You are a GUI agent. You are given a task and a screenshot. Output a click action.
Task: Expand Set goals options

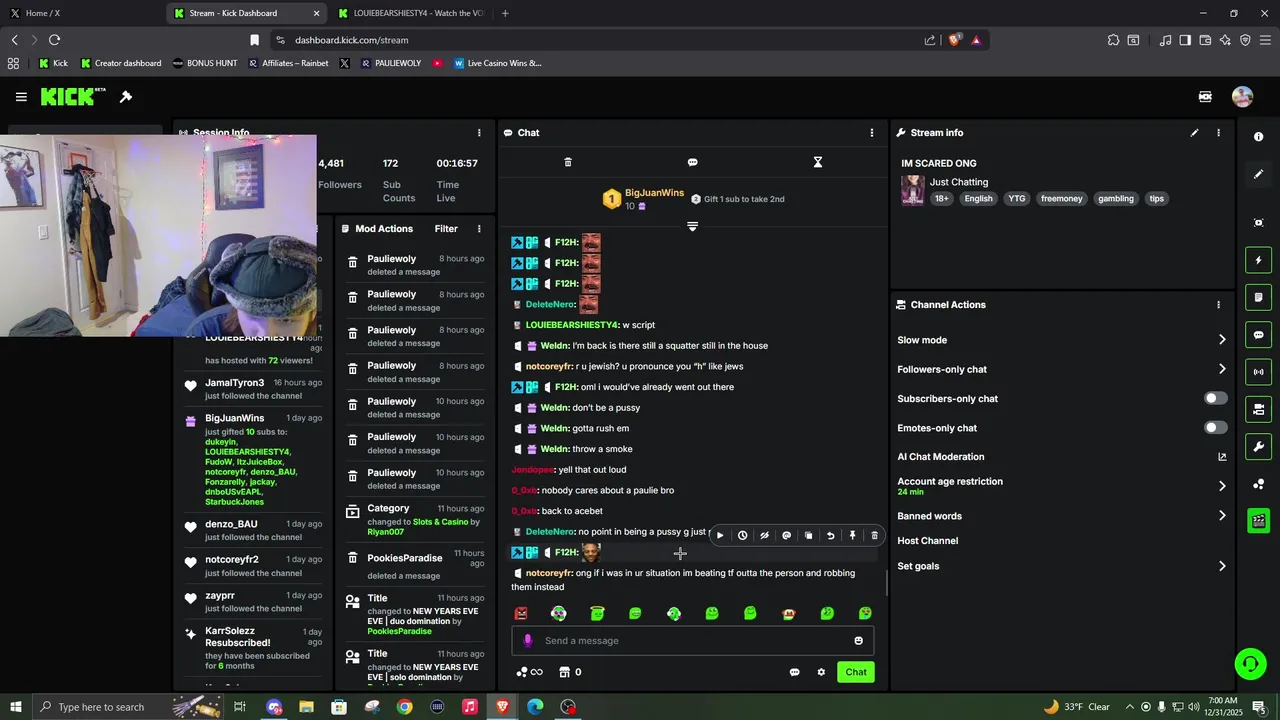tap(1221, 566)
